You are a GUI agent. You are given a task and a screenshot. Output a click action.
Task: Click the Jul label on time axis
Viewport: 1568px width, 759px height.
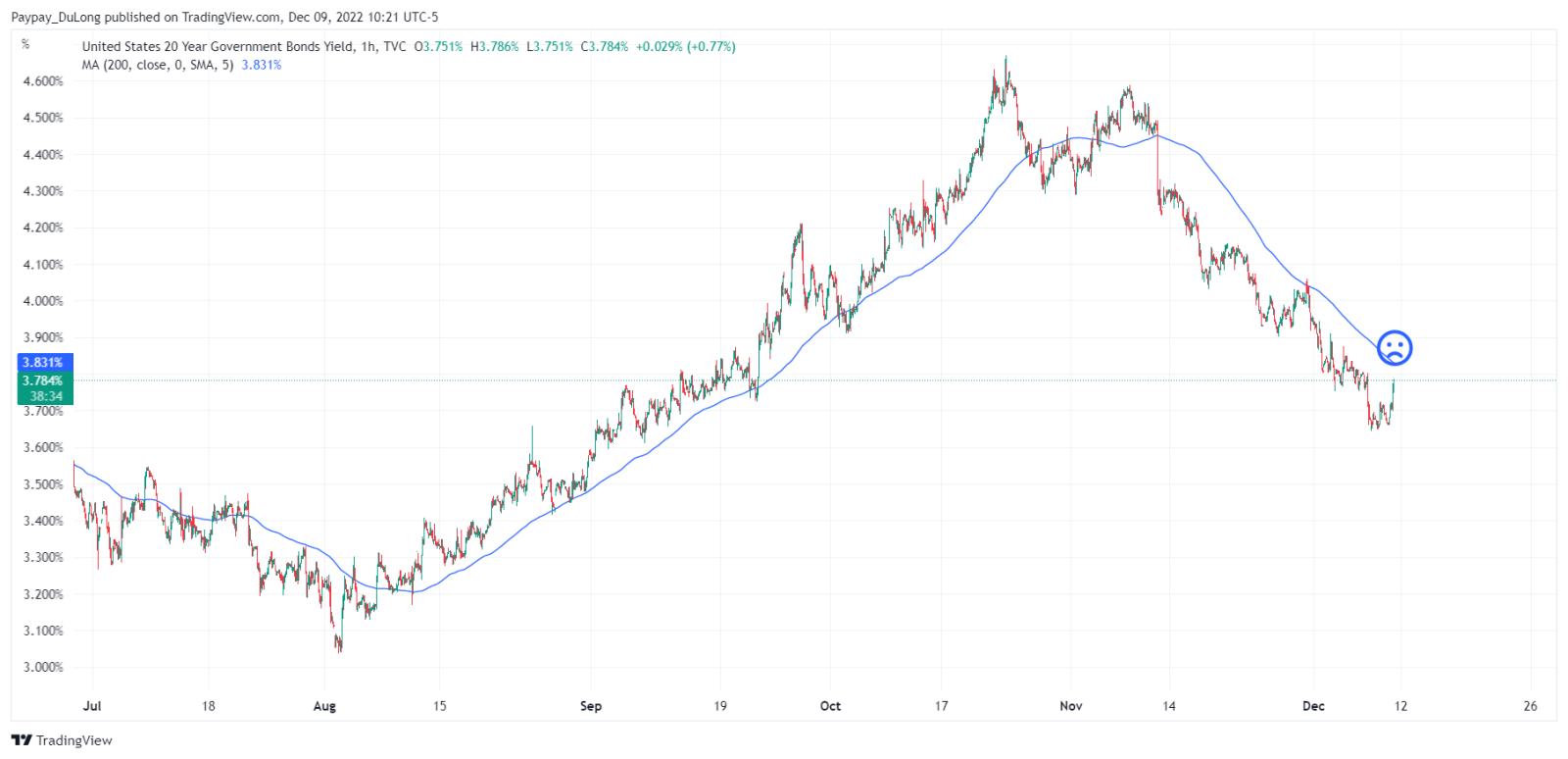tap(92, 706)
